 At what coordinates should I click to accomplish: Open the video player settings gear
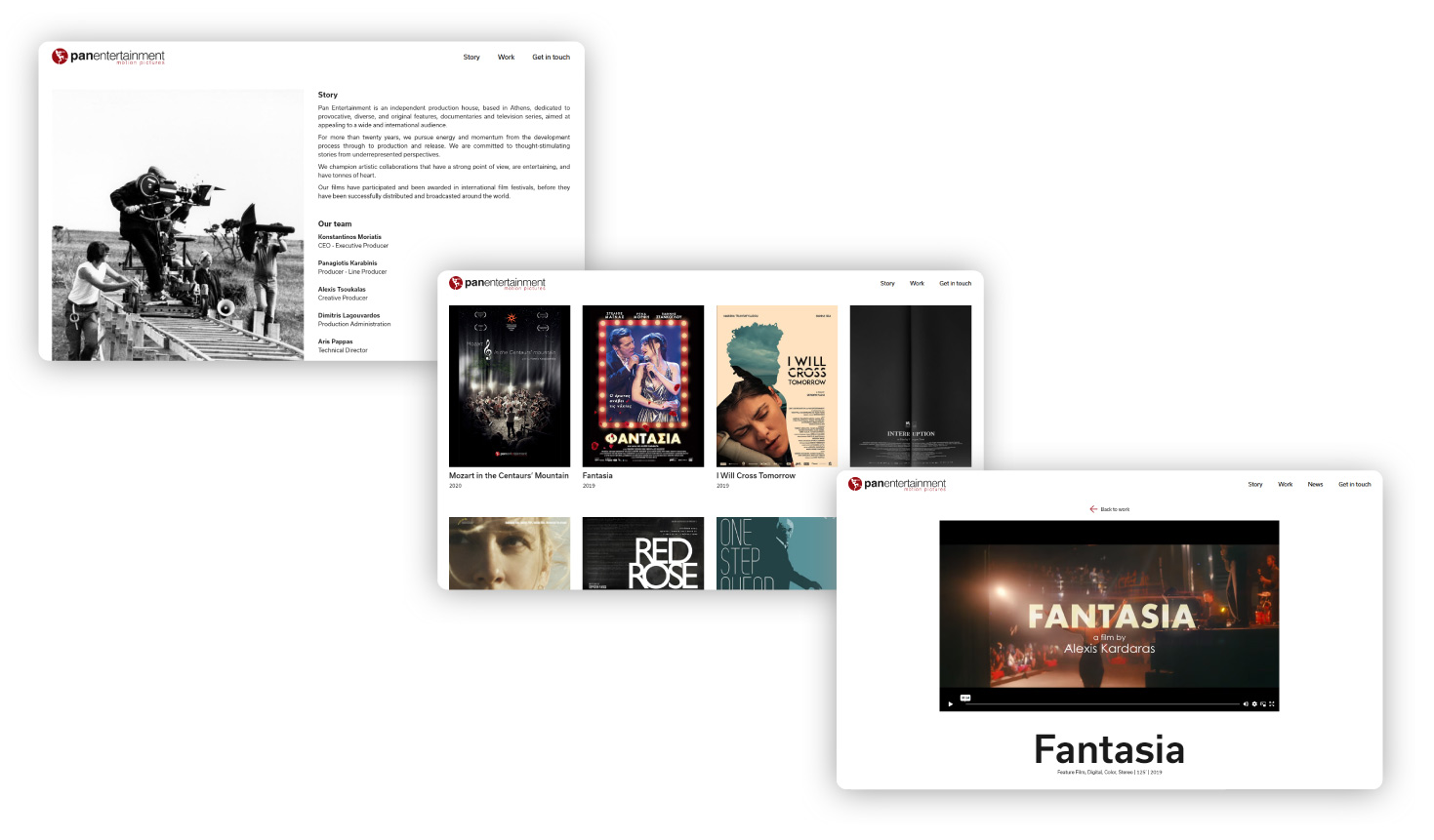[x=1254, y=703]
